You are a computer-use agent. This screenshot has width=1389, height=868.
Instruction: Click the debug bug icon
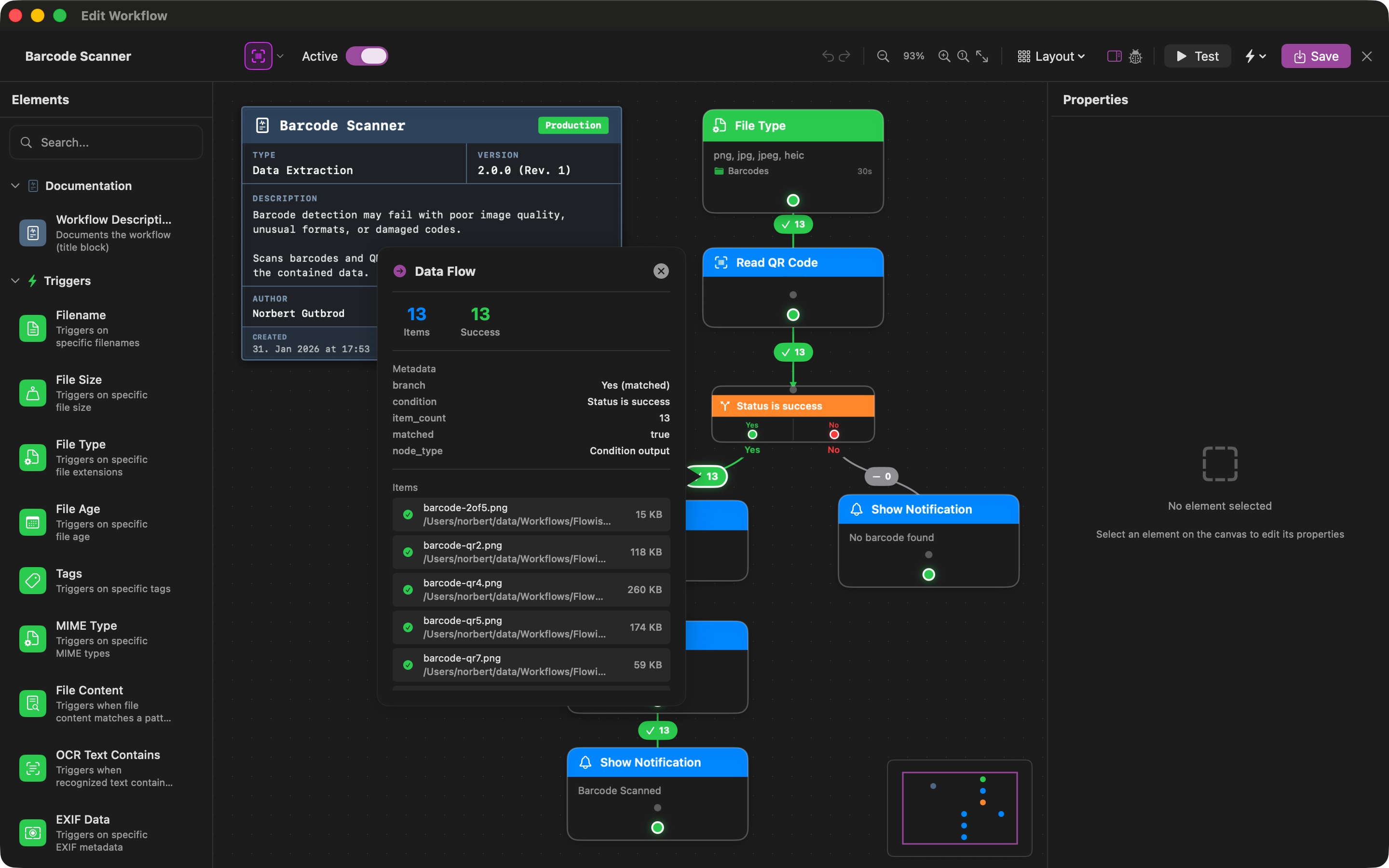tap(1135, 56)
